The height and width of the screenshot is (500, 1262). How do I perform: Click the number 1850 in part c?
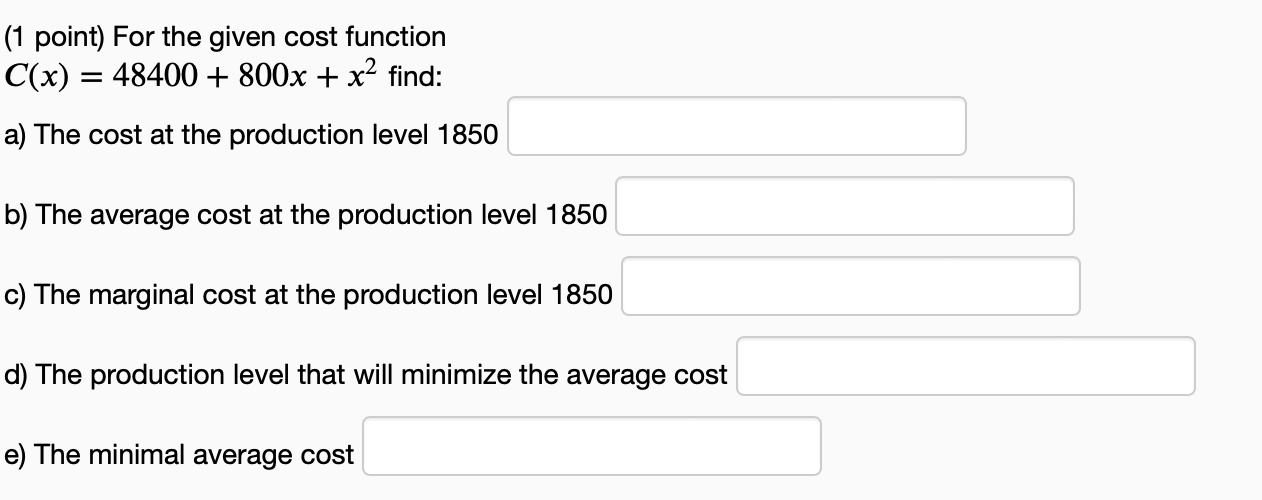[x=583, y=296]
